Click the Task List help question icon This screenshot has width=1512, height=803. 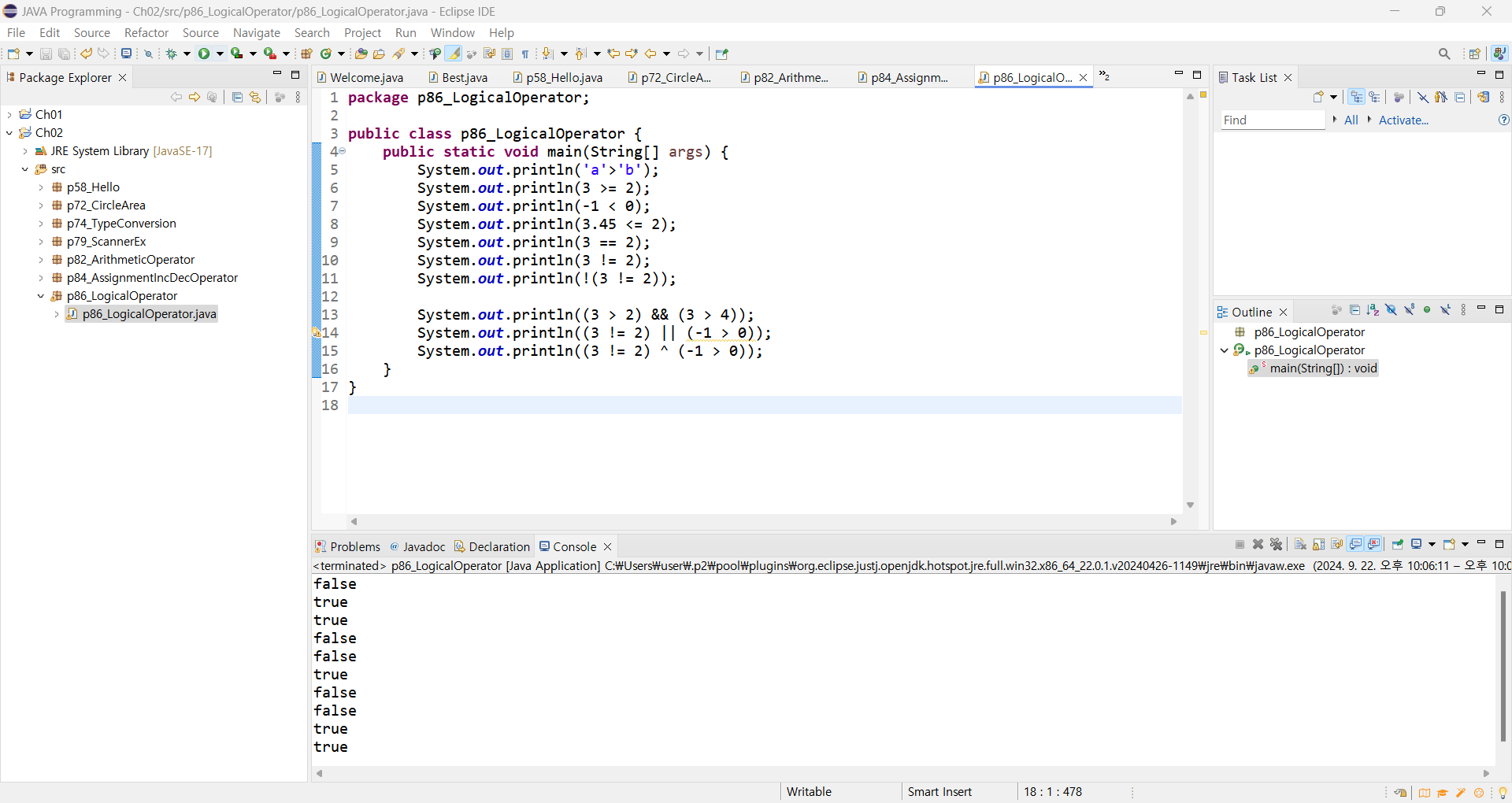pos(1503,120)
